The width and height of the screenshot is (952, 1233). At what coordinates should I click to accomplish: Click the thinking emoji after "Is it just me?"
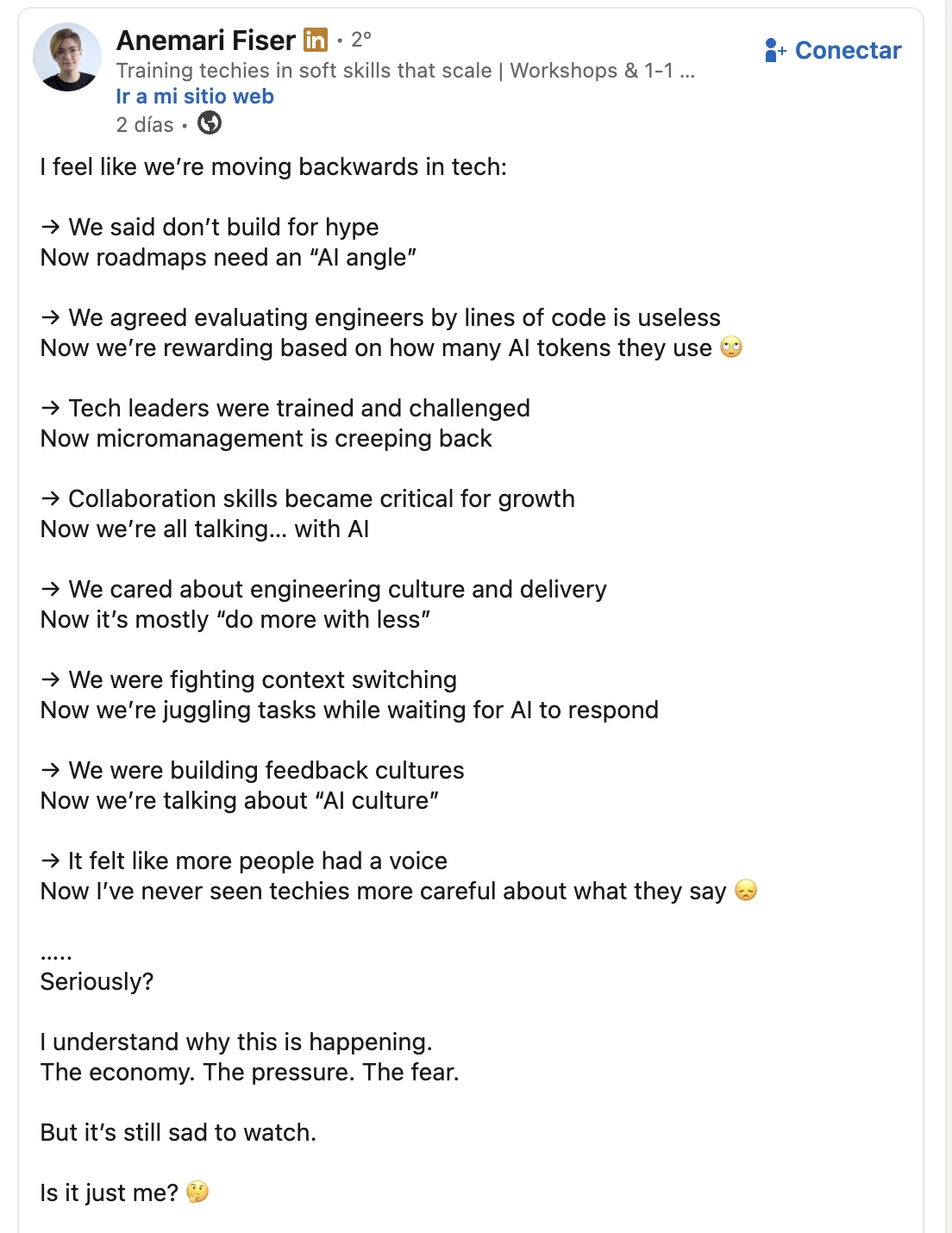click(197, 1192)
